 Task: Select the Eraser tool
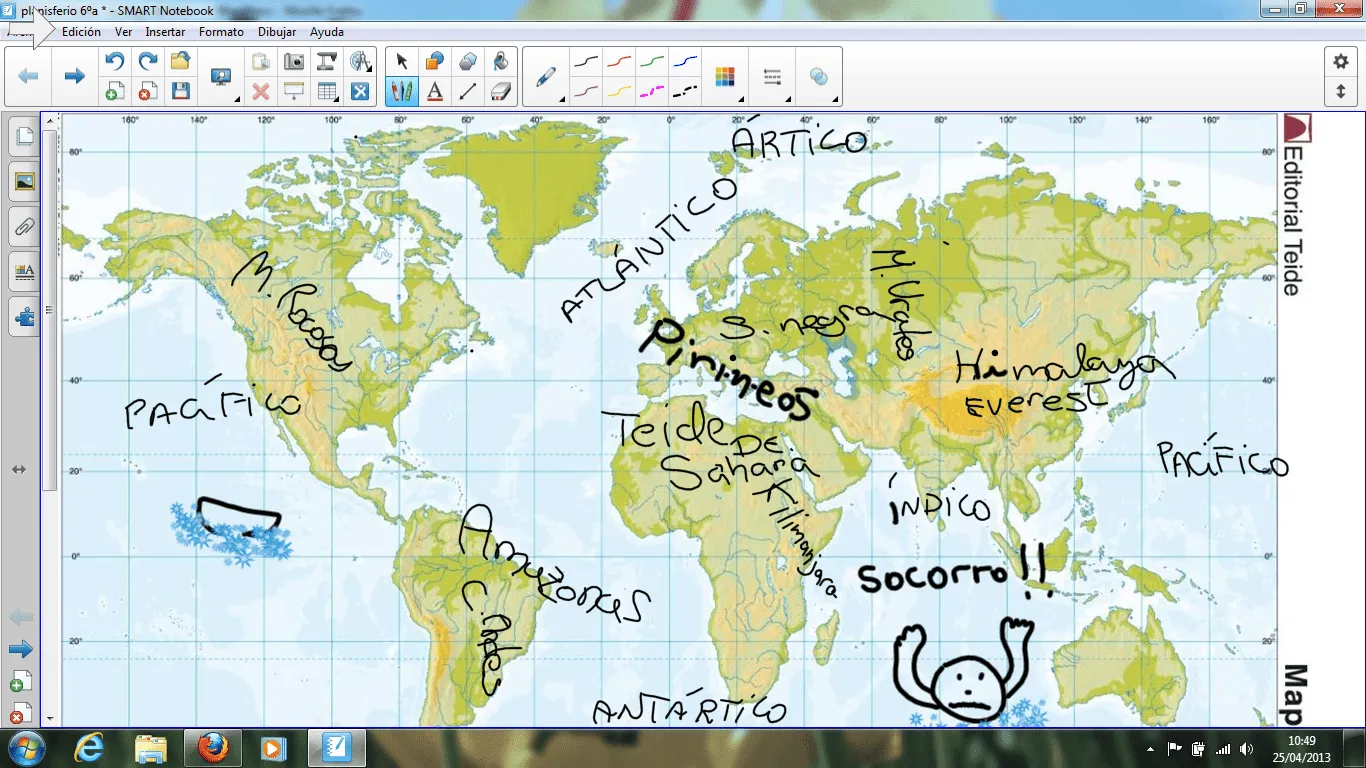[500, 92]
